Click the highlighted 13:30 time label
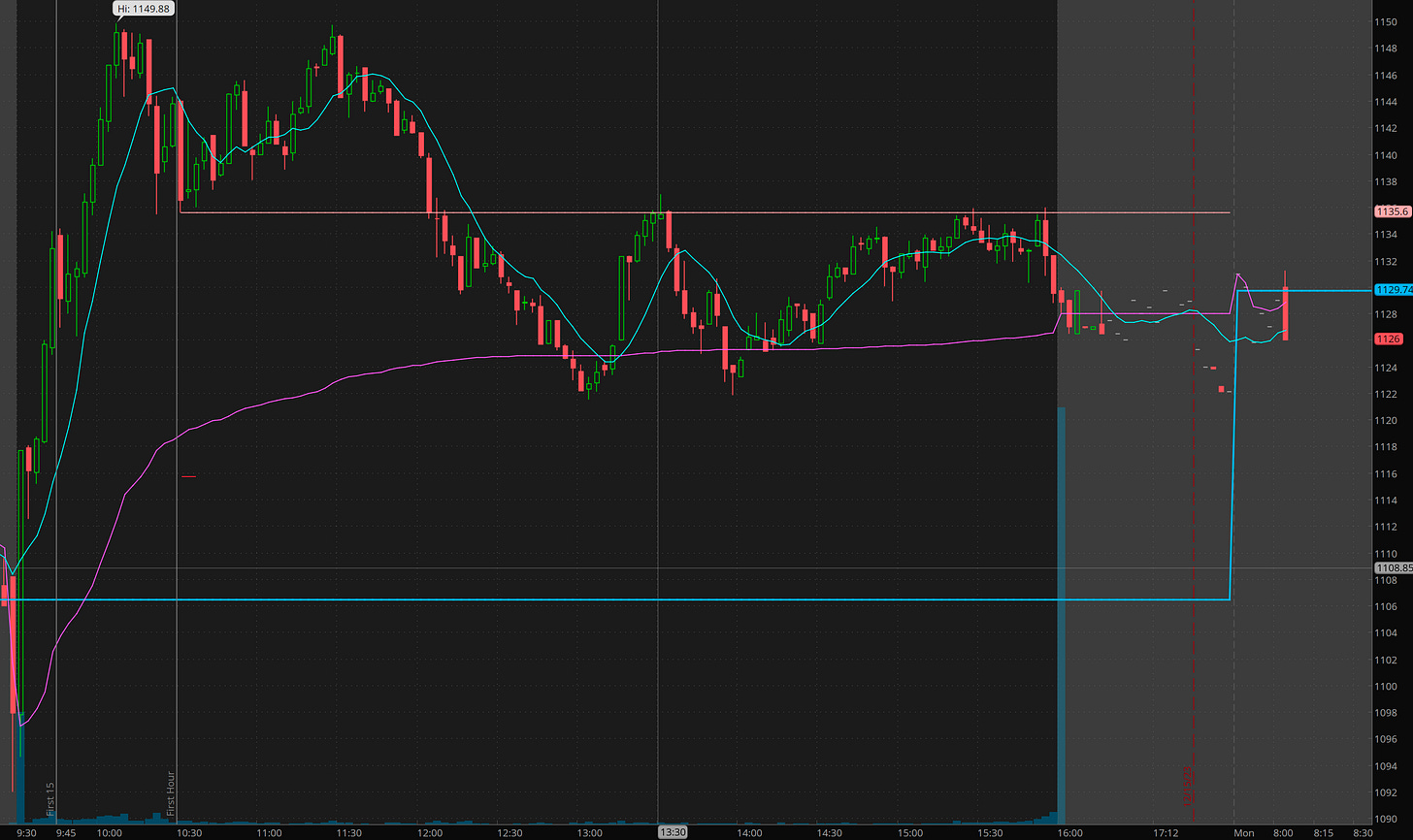Viewport: 1413px width, 840px height. [x=674, y=832]
